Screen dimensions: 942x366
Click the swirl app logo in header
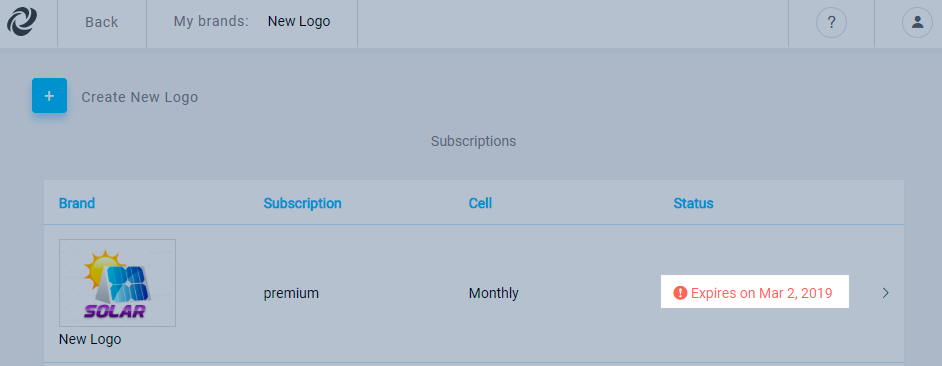pyautogui.click(x=22, y=22)
